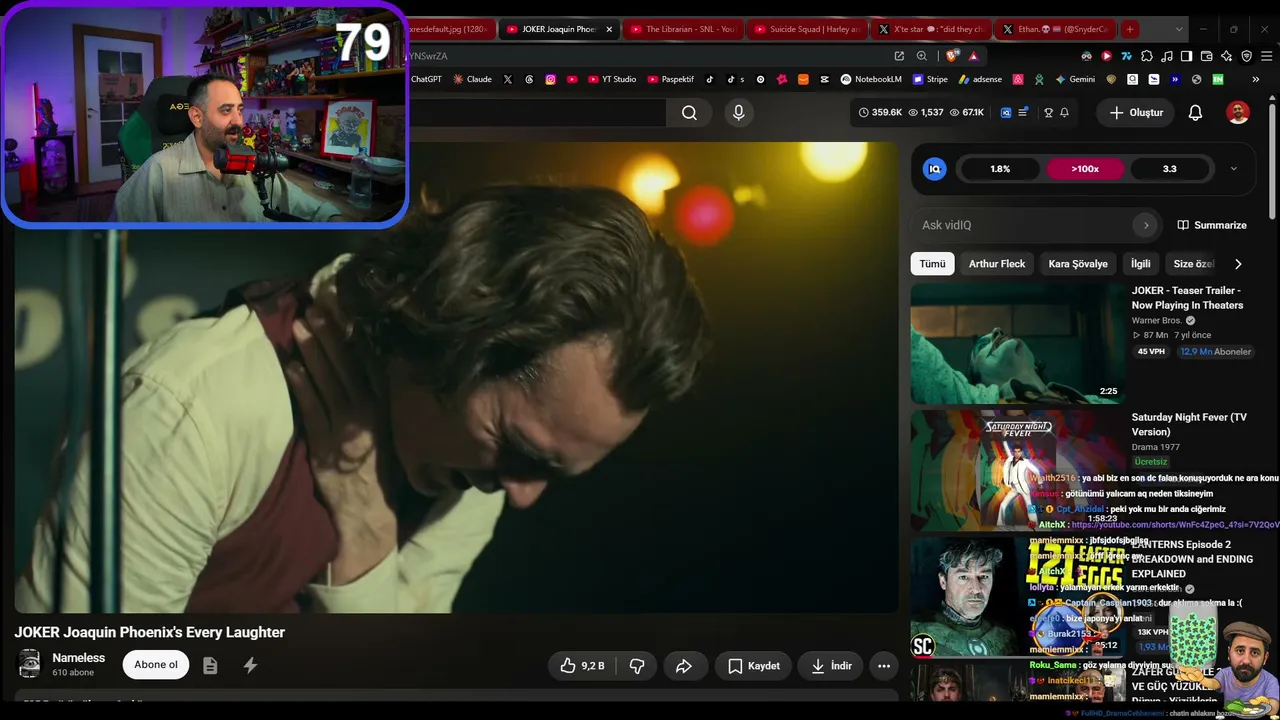
Task: Click the 45 VPH badge
Action: (x=1151, y=352)
